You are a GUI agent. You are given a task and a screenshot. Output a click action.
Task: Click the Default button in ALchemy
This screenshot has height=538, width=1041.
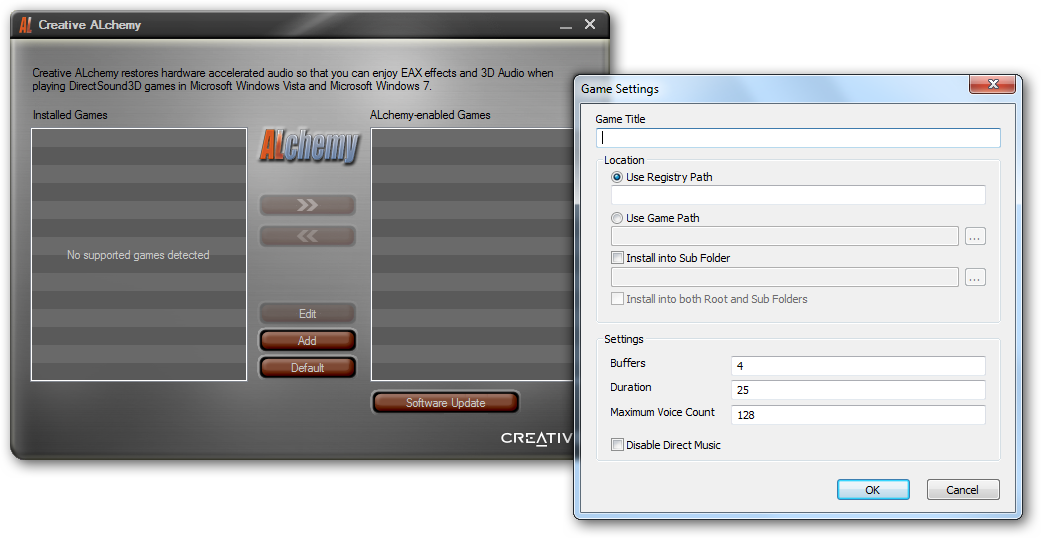pyautogui.click(x=307, y=368)
